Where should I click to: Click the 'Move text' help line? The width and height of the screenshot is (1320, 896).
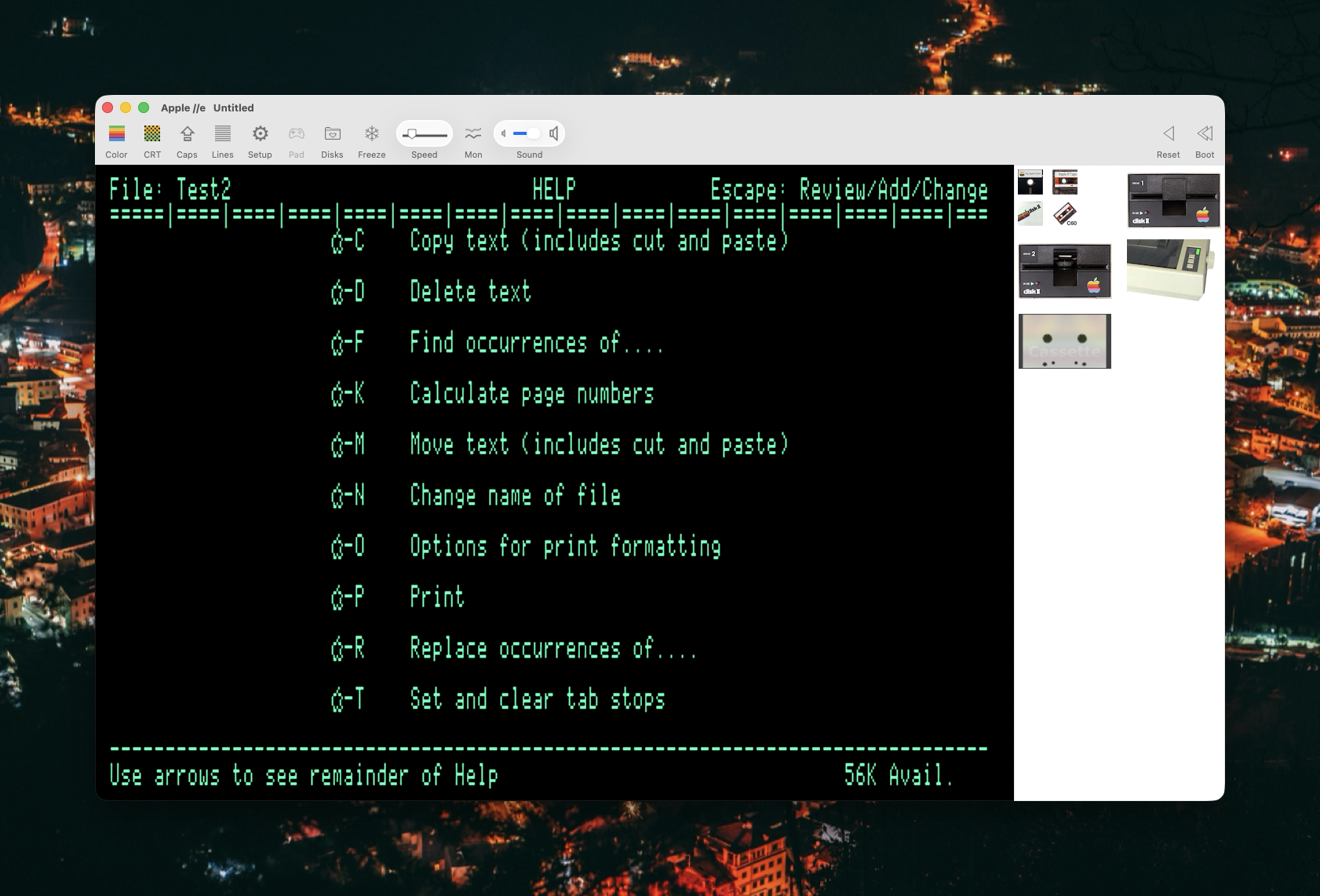coord(560,445)
